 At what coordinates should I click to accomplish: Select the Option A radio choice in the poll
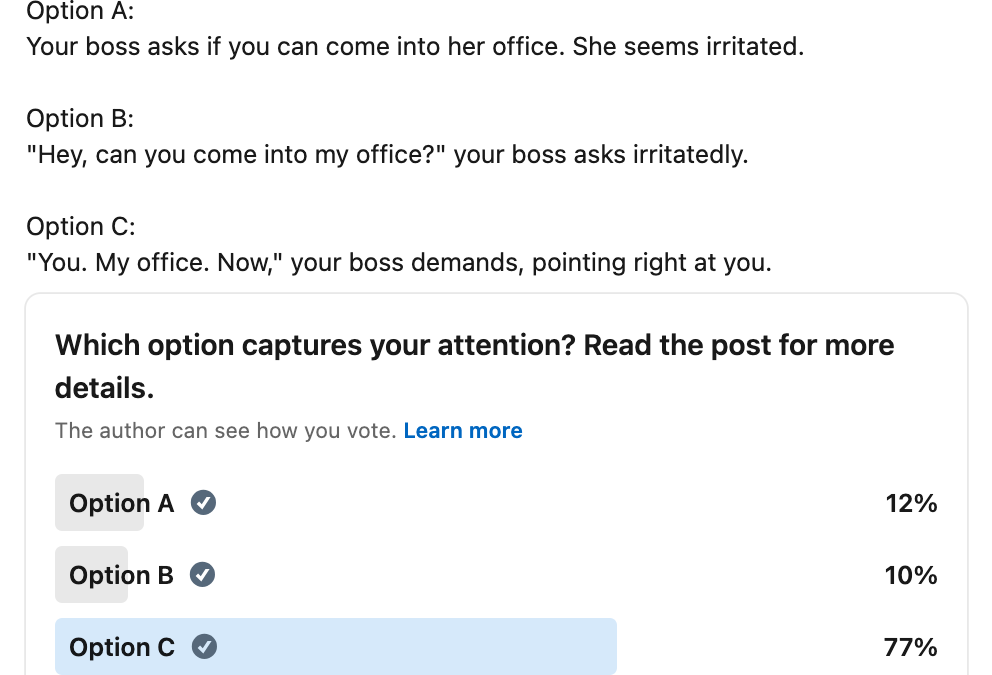(x=100, y=503)
